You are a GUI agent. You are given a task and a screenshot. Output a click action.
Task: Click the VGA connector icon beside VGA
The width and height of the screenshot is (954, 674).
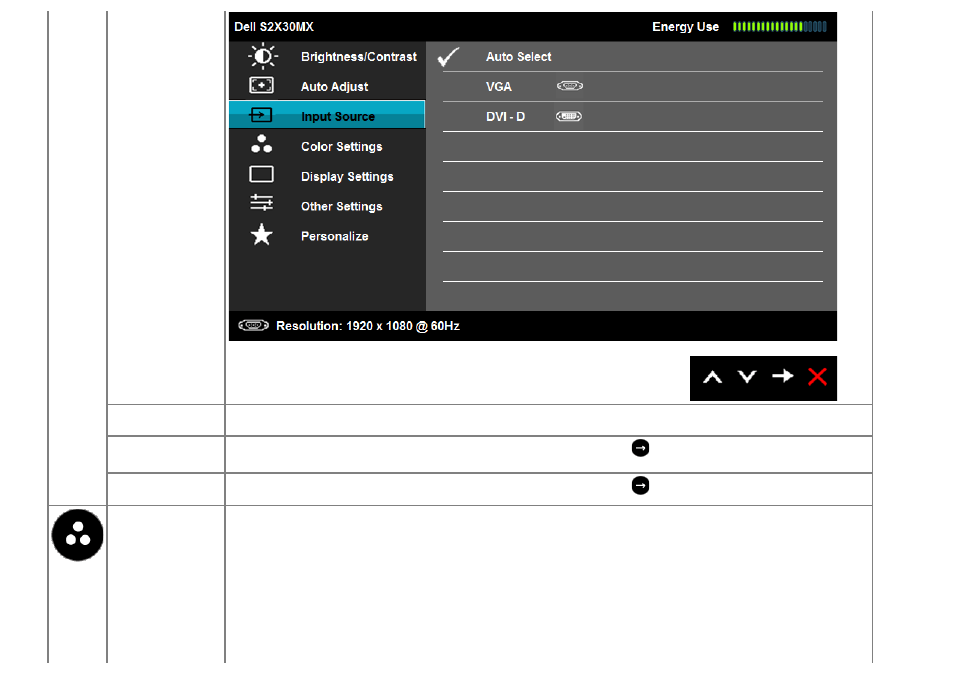(570, 86)
